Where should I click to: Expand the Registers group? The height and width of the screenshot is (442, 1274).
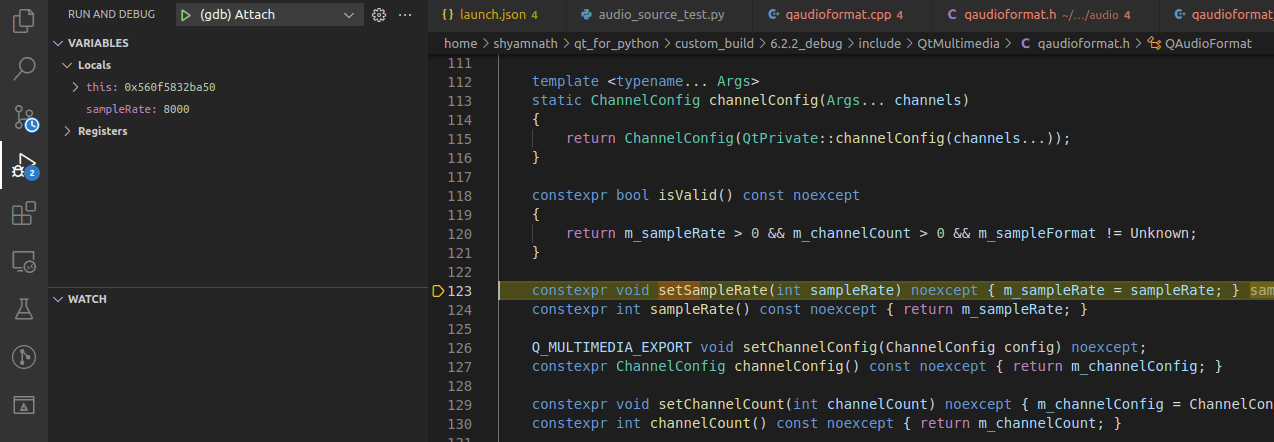click(68, 131)
